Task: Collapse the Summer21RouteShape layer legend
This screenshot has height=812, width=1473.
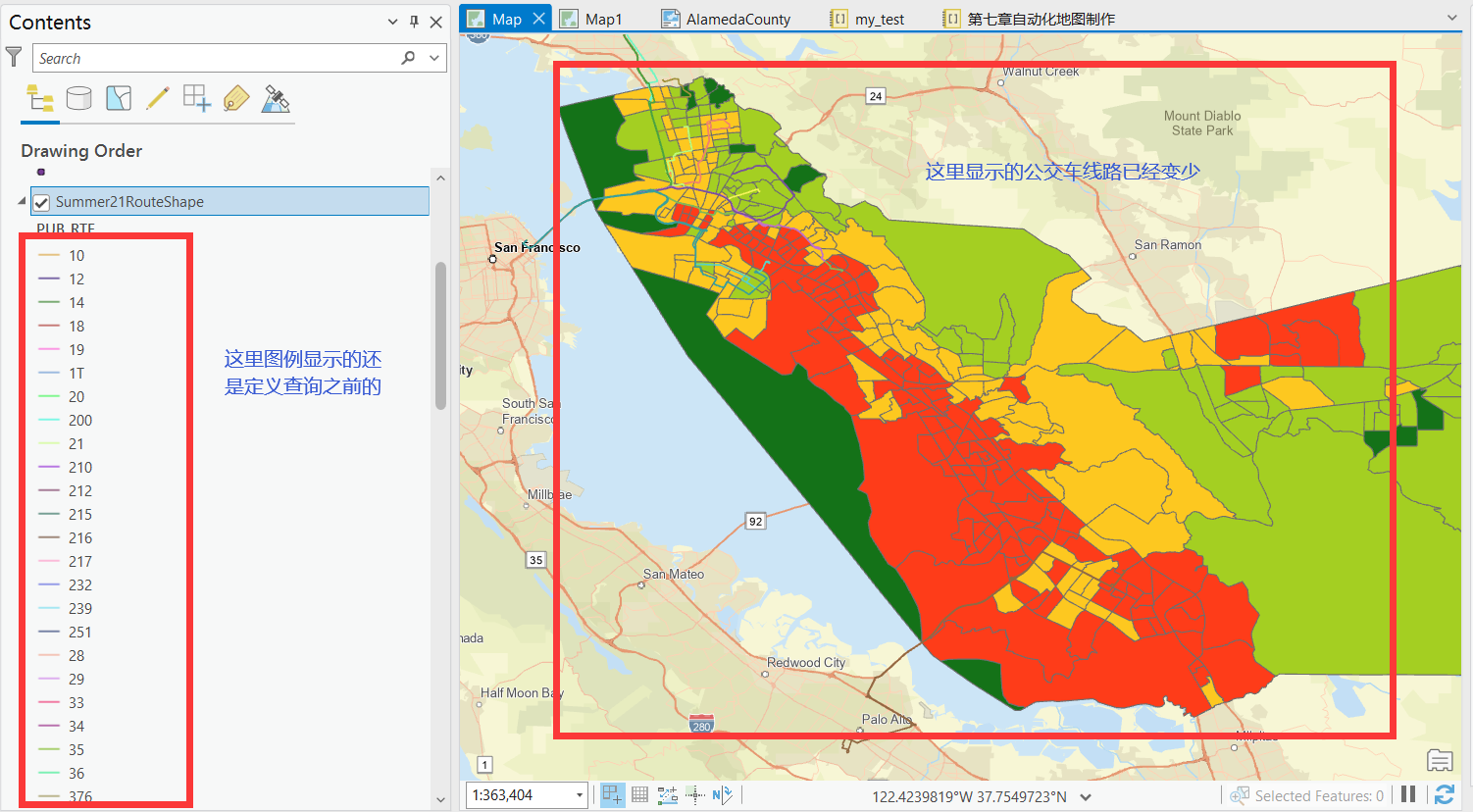Action: (x=22, y=201)
